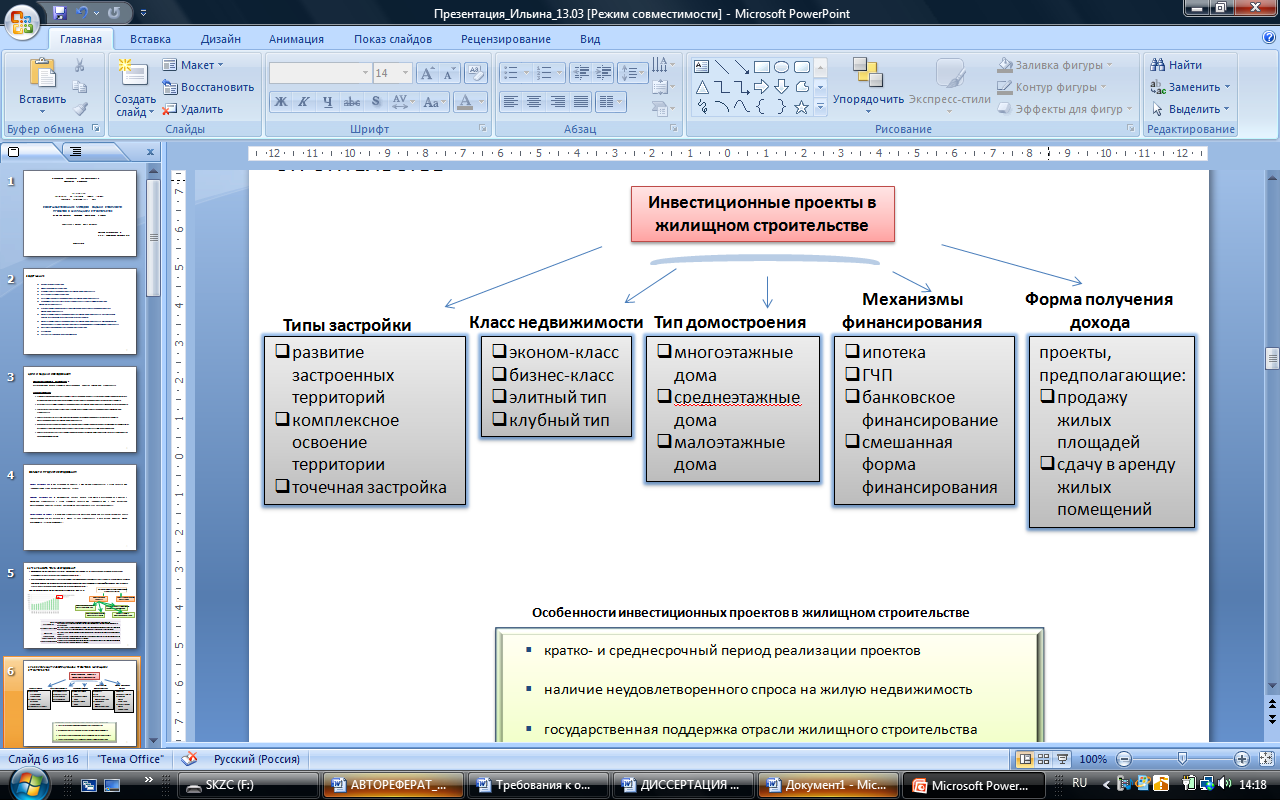Save the presentation from Quick Access toolbar
The image size is (1280, 800).
60,13
